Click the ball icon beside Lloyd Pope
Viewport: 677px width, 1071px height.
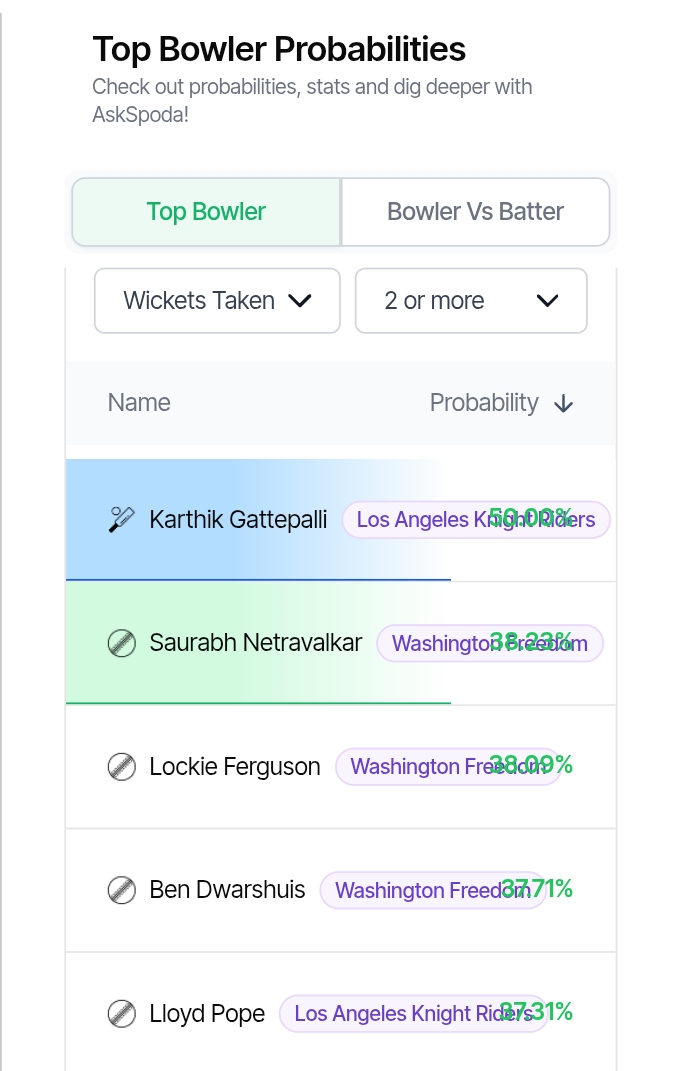point(122,1014)
